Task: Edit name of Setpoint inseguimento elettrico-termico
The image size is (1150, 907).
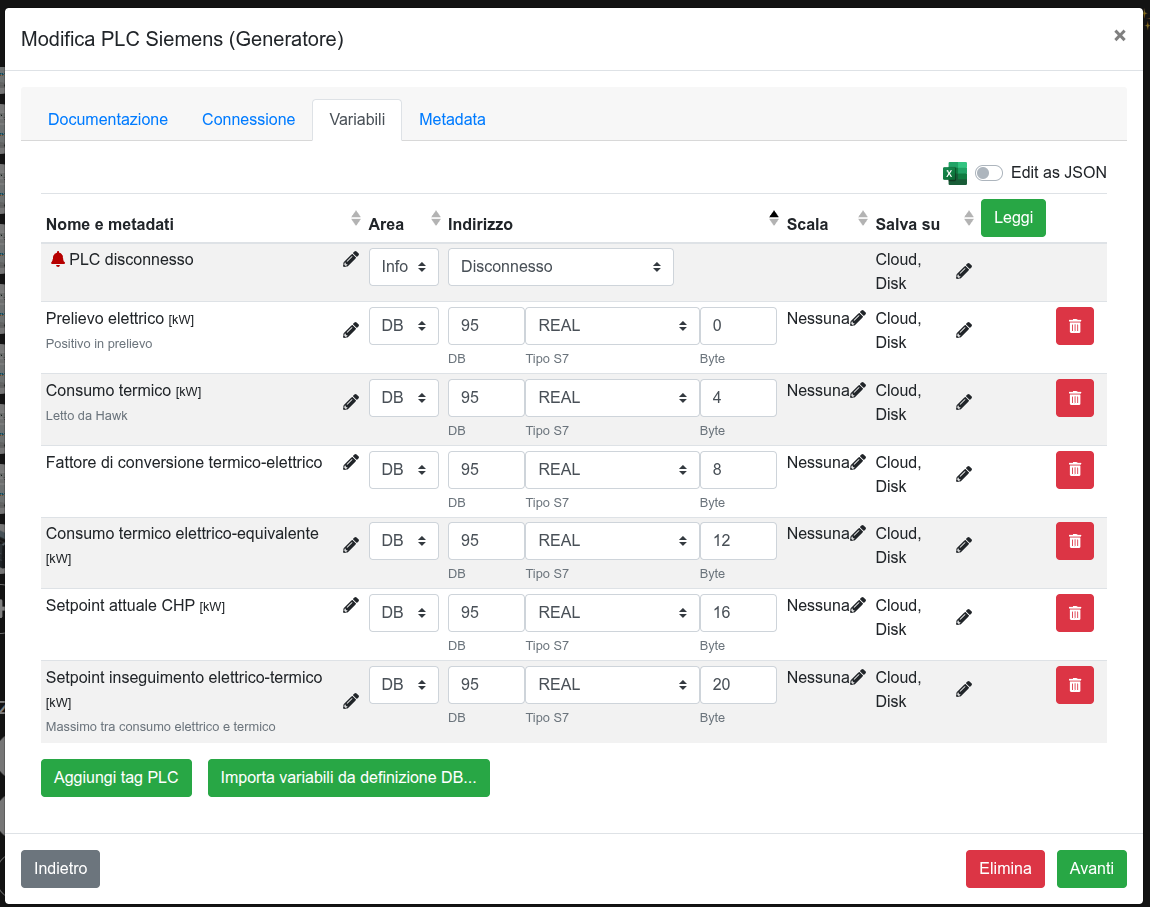Action: click(x=351, y=701)
